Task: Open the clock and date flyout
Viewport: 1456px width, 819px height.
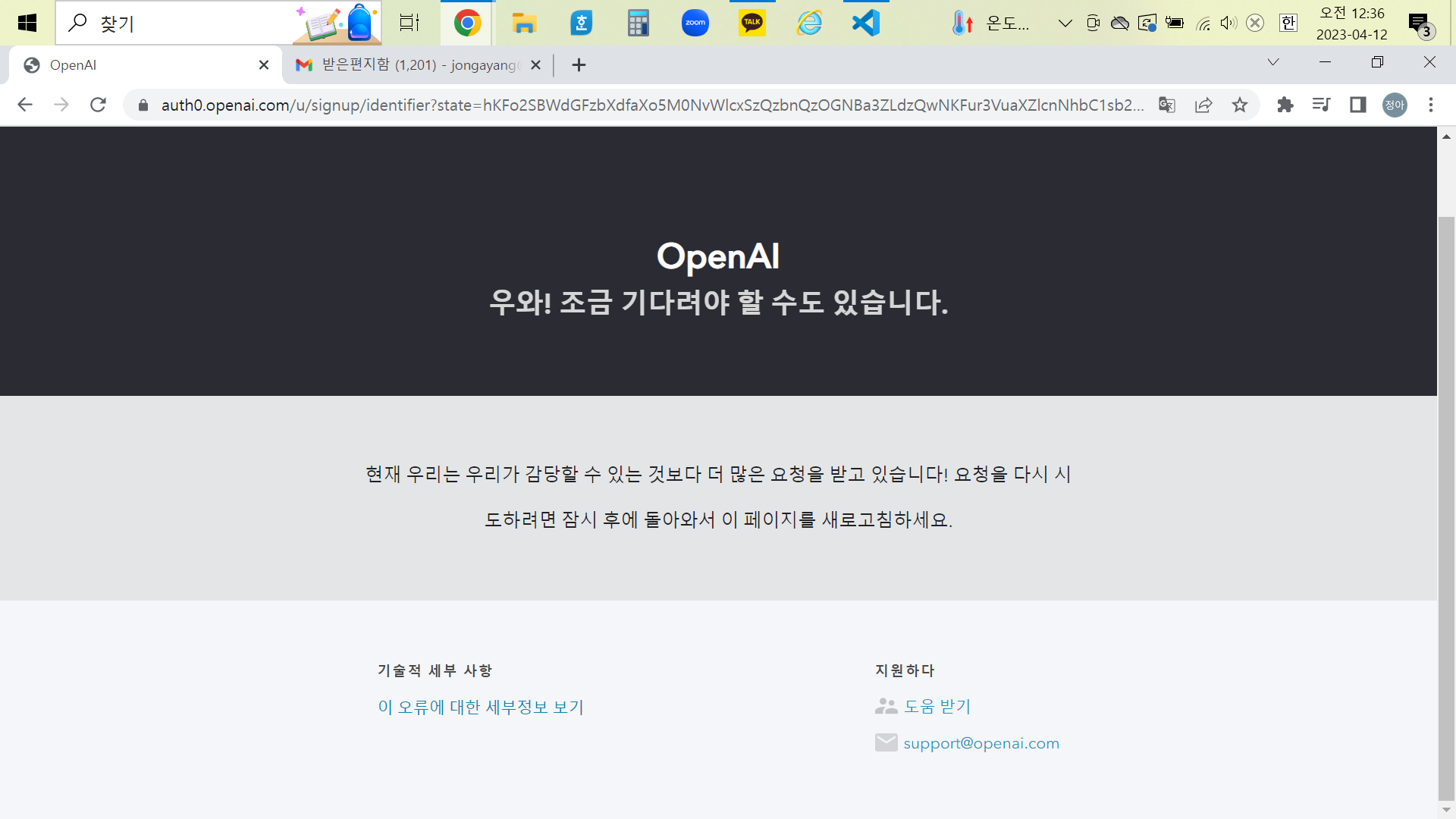Action: (x=1352, y=23)
